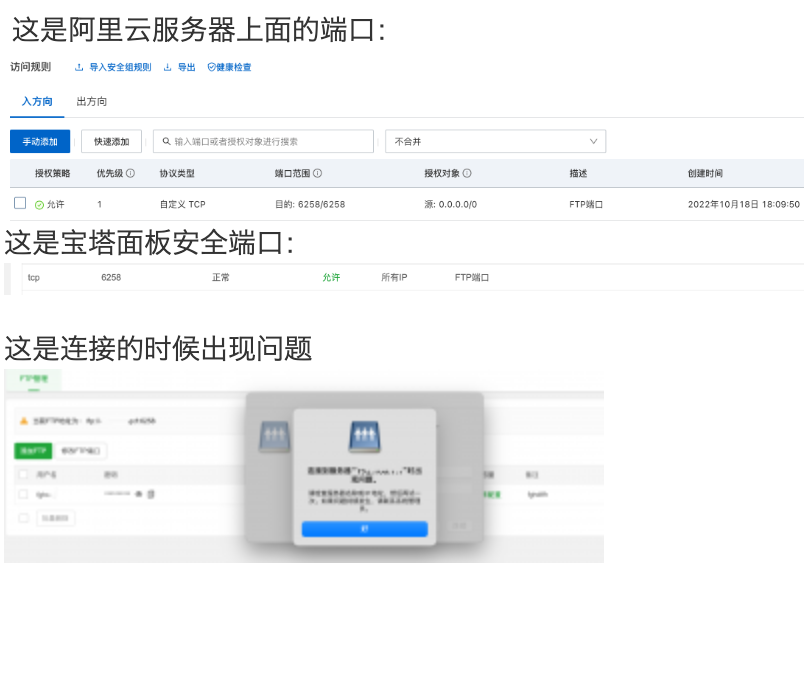Click the green 允许 text in Baota row
The image size is (804, 700).
[331, 277]
